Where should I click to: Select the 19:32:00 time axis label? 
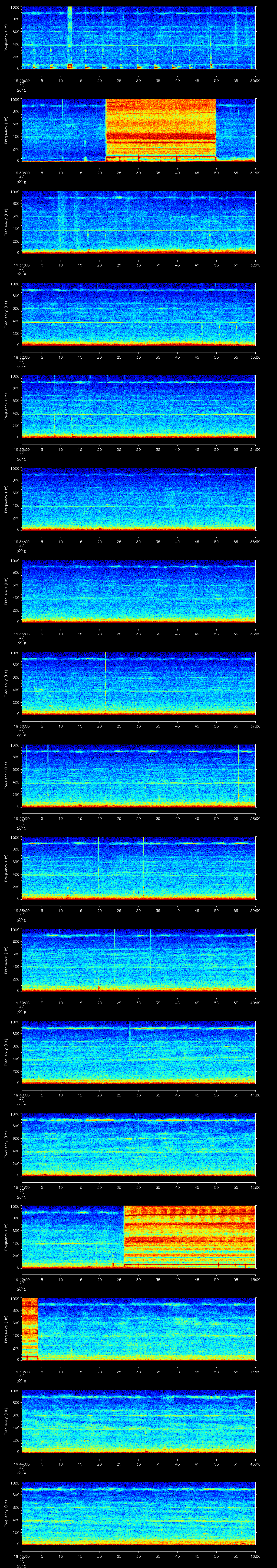(21, 357)
